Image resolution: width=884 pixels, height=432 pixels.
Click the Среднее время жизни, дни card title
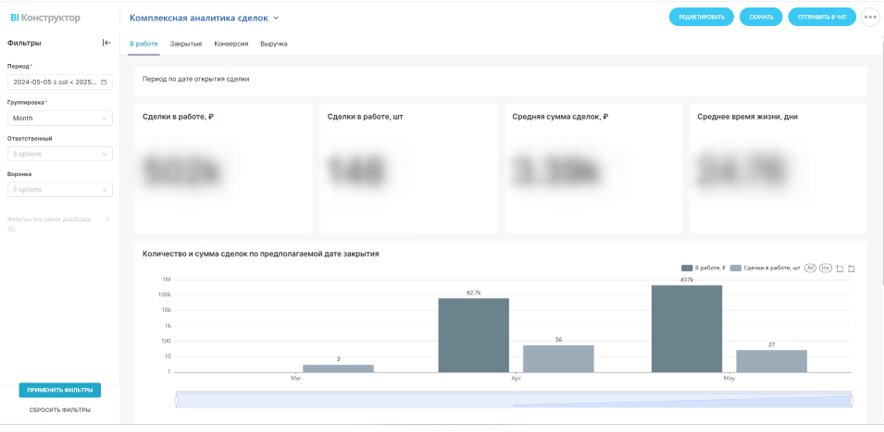pos(748,117)
